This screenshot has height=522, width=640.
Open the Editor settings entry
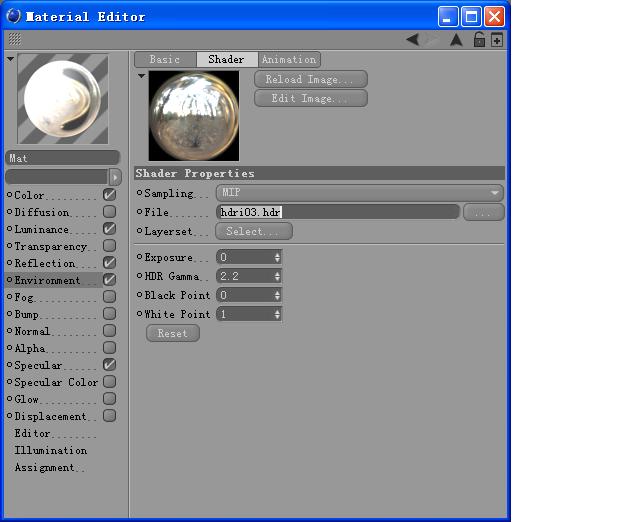(32, 433)
